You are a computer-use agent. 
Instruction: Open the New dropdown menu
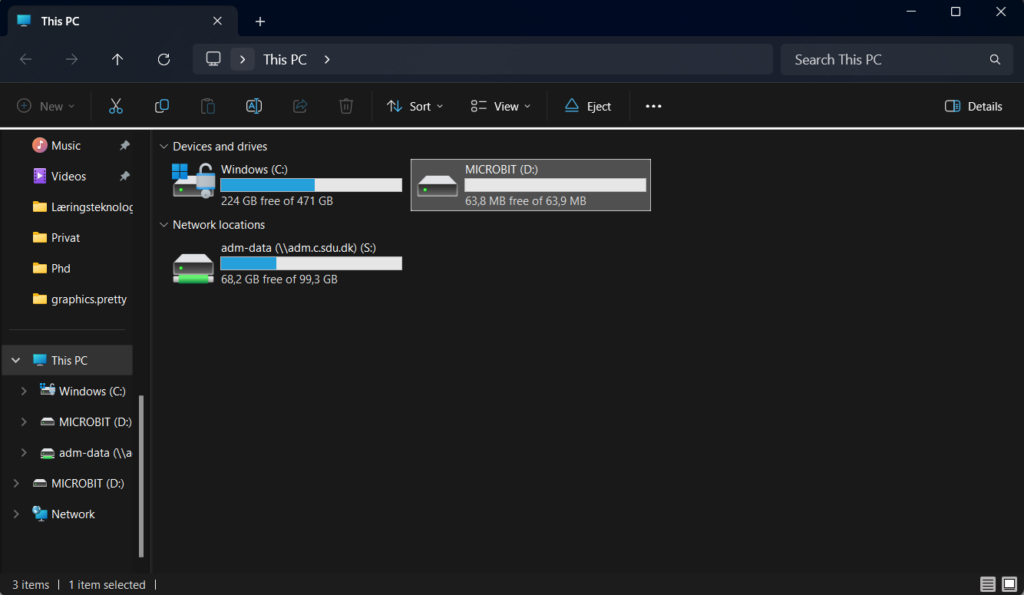click(46, 106)
